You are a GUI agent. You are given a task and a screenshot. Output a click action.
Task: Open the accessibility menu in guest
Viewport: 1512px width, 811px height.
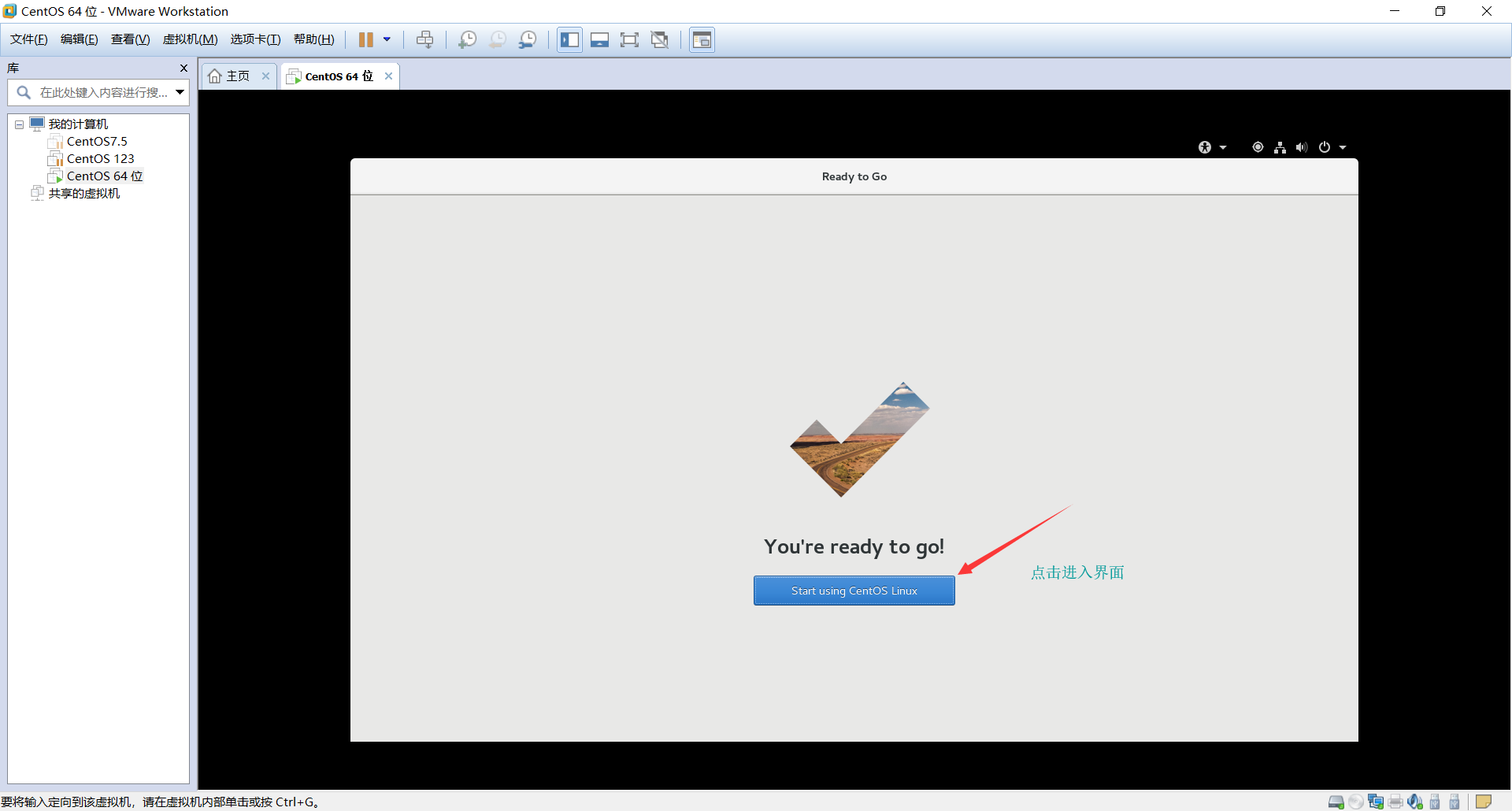[x=1212, y=147]
